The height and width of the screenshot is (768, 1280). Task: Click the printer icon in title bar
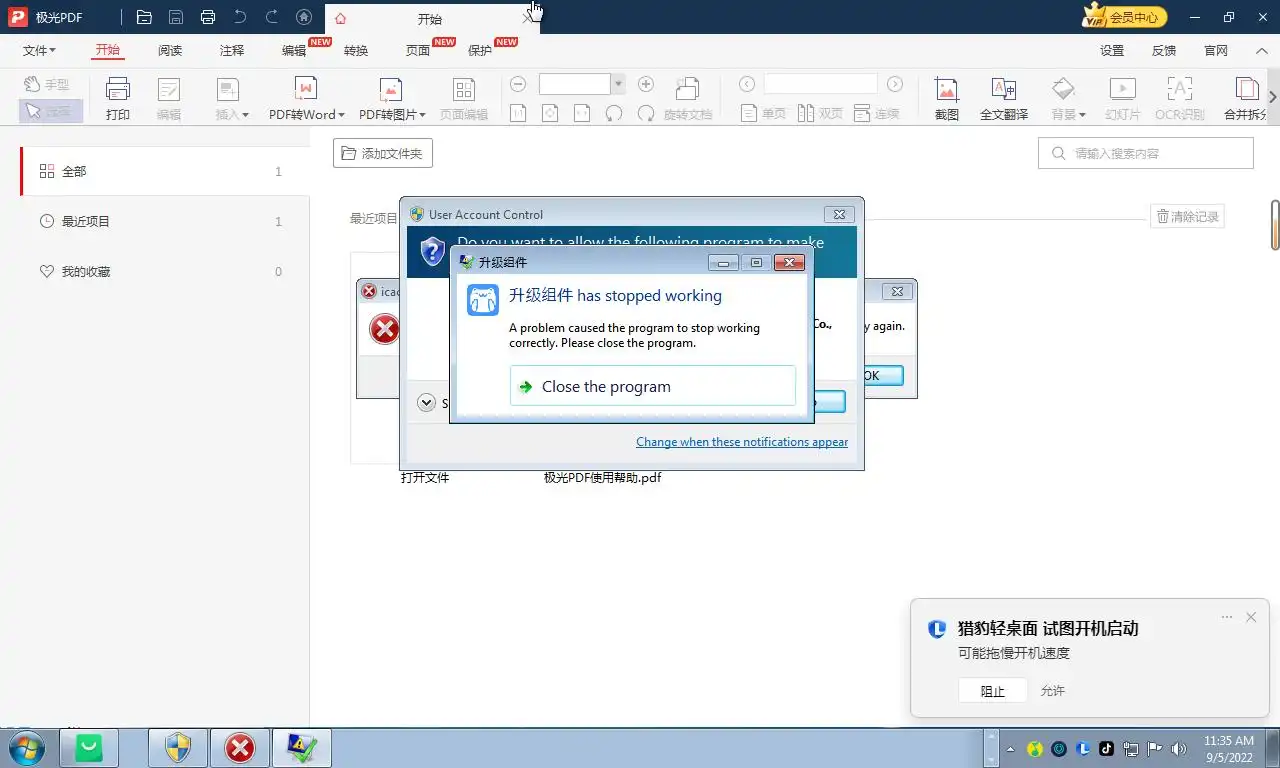(x=208, y=17)
